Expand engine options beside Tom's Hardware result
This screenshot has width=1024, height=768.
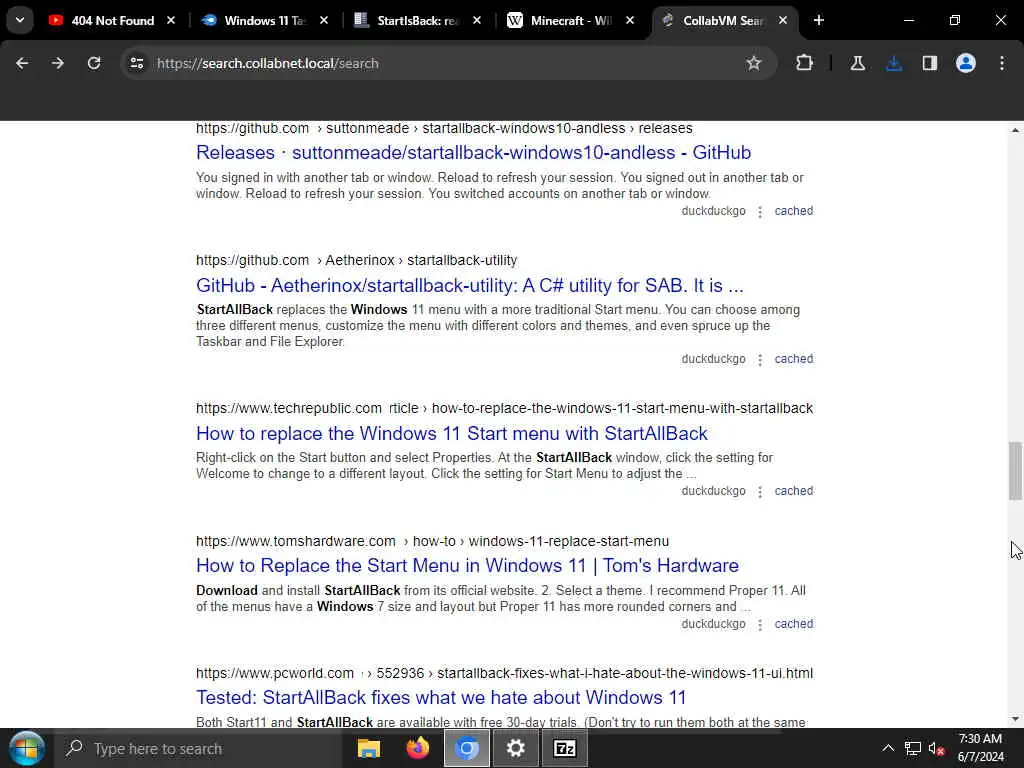coord(760,625)
